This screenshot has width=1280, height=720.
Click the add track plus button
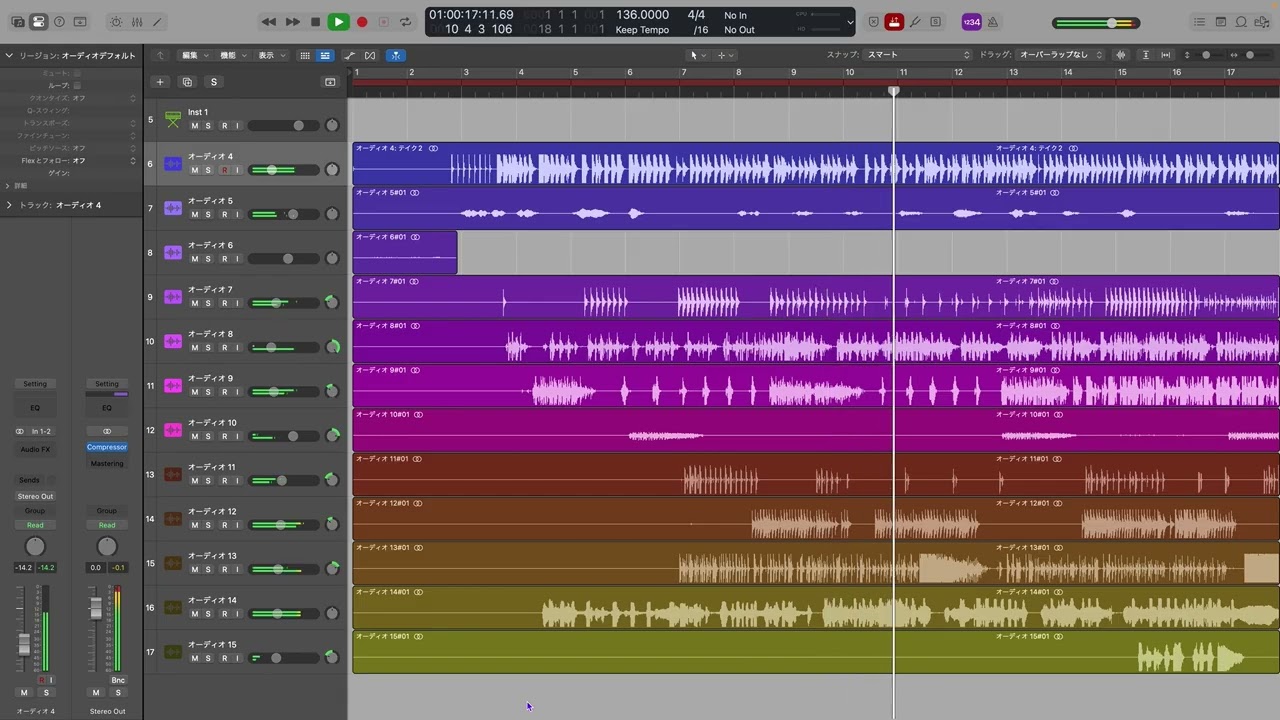click(x=160, y=82)
